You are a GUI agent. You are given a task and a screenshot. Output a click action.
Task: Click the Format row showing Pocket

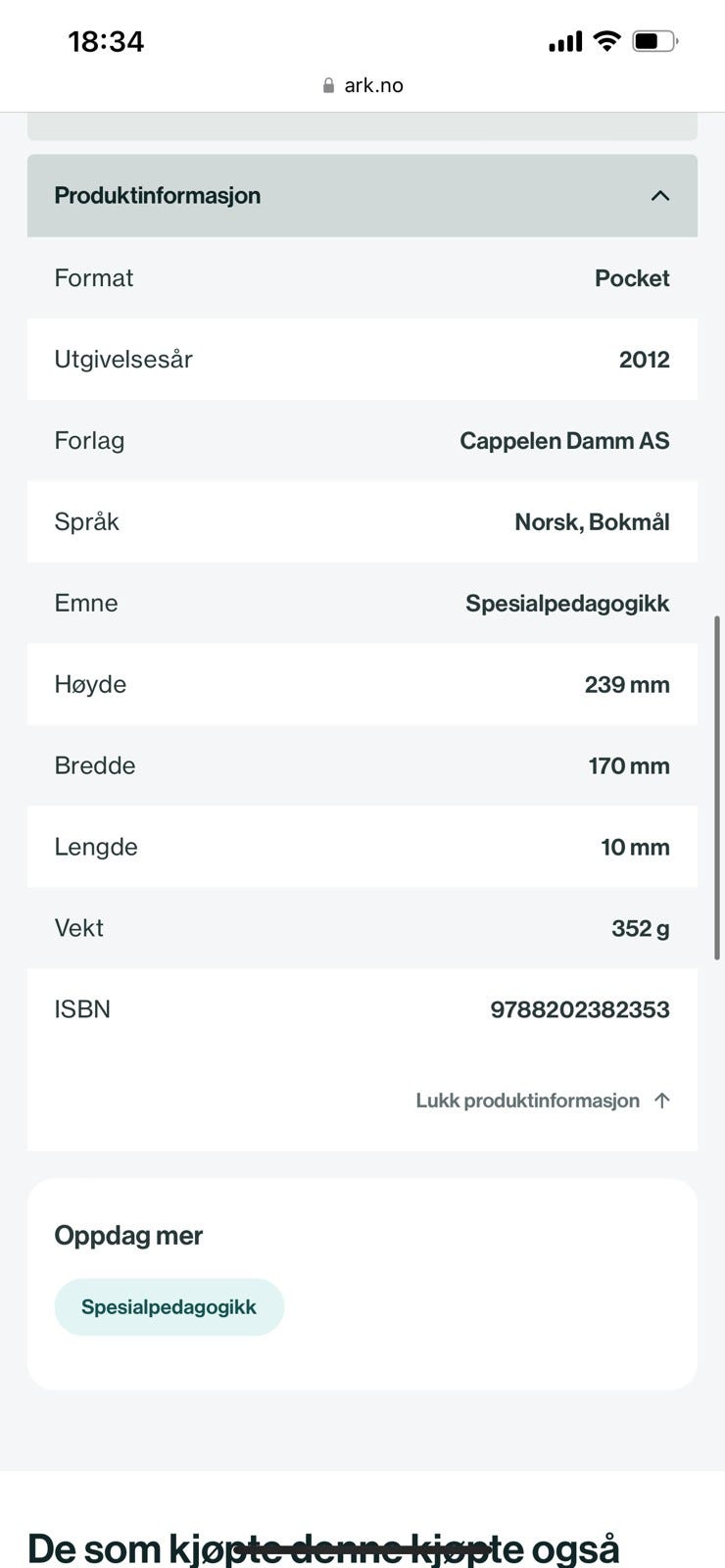362,278
